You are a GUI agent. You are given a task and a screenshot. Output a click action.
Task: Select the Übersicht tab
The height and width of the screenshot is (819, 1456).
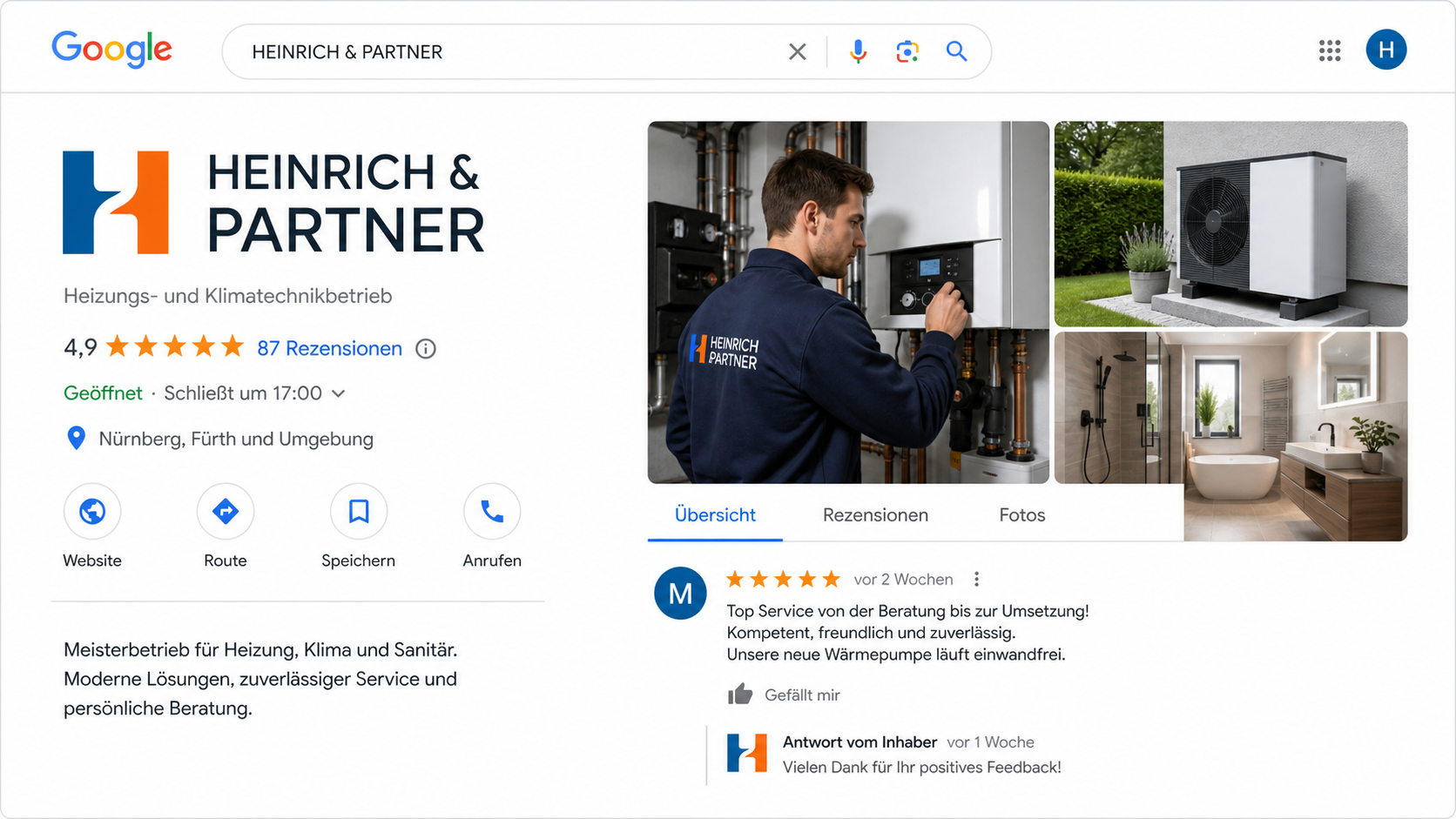point(715,515)
